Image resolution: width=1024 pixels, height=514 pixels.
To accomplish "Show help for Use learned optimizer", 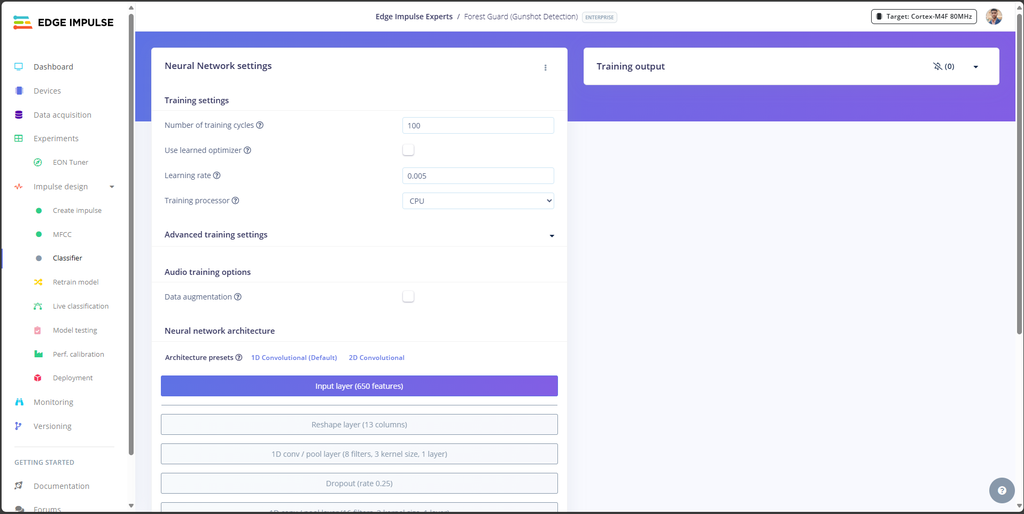I will [248, 150].
